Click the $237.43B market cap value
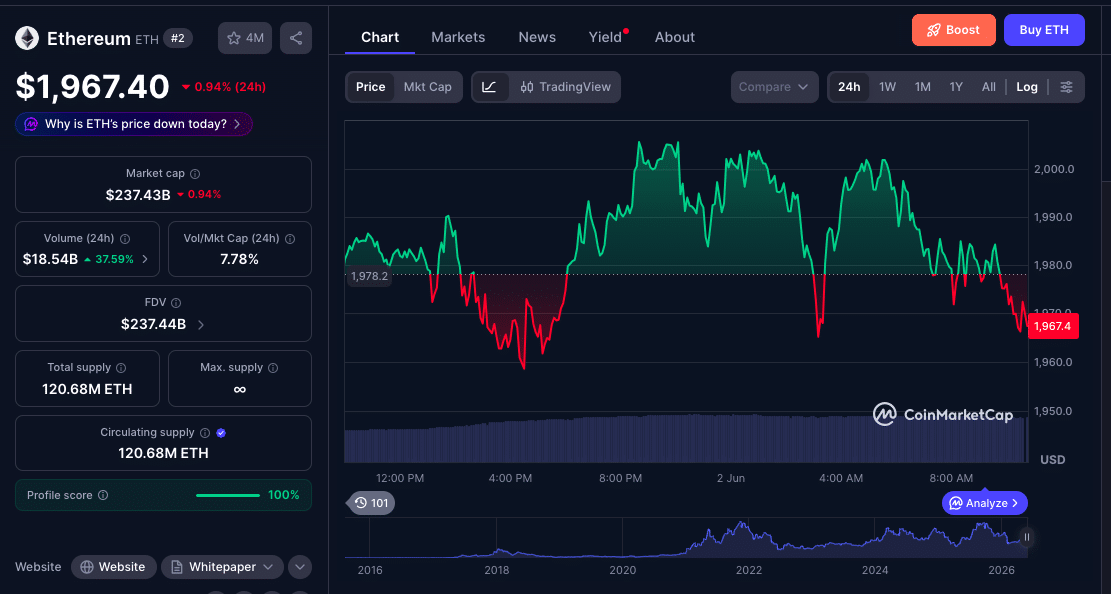This screenshot has height=594, width=1111. coord(138,195)
